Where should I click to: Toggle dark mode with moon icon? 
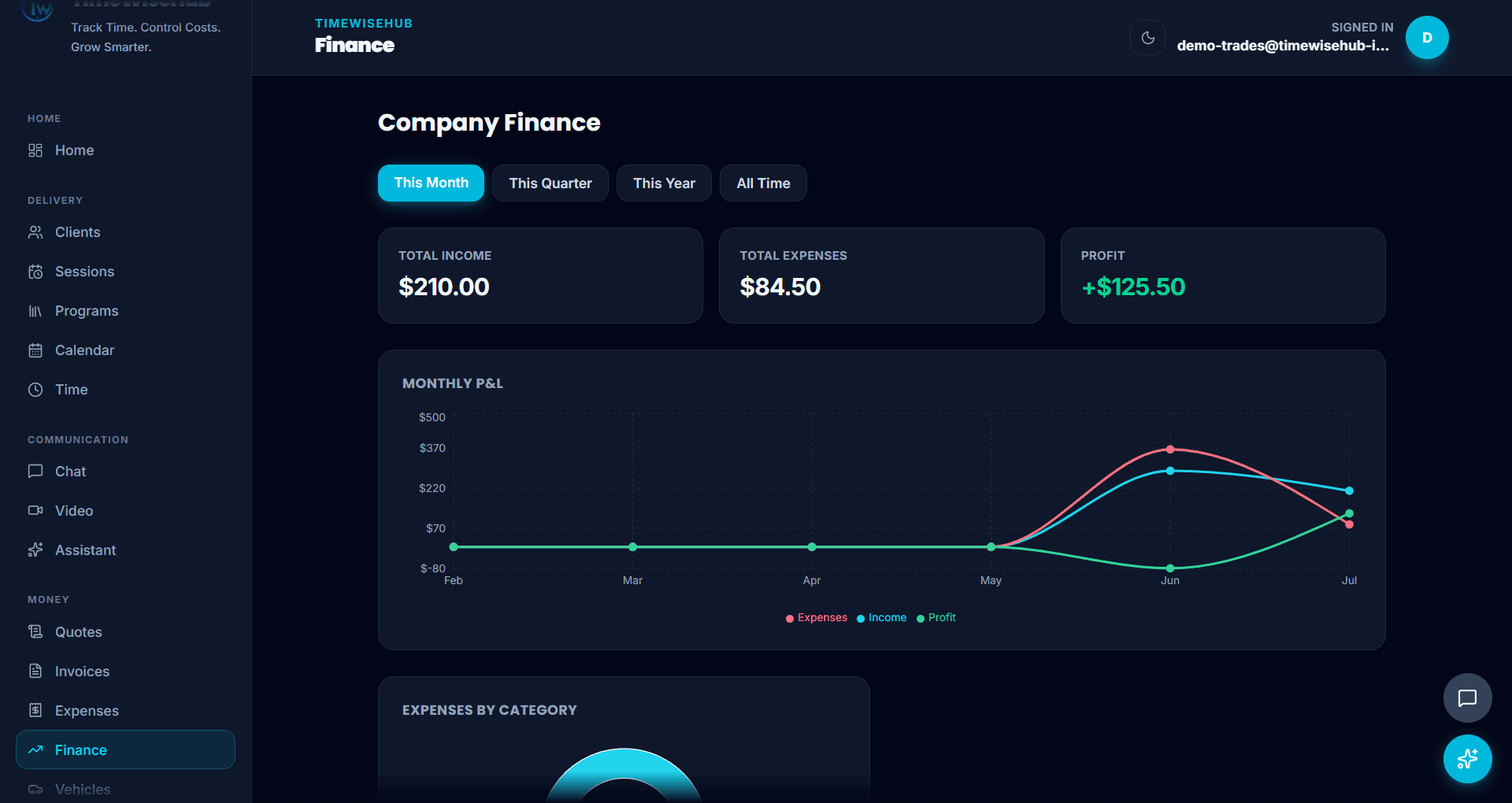pyautogui.click(x=1148, y=38)
